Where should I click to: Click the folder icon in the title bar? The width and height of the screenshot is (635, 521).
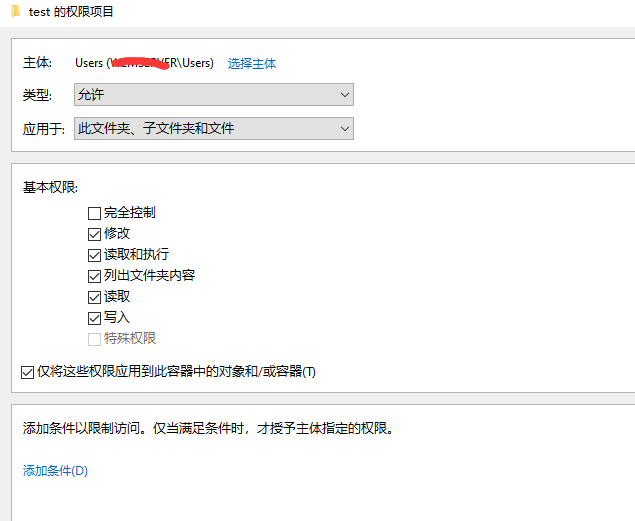pyautogui.click(x=16, y=12)
